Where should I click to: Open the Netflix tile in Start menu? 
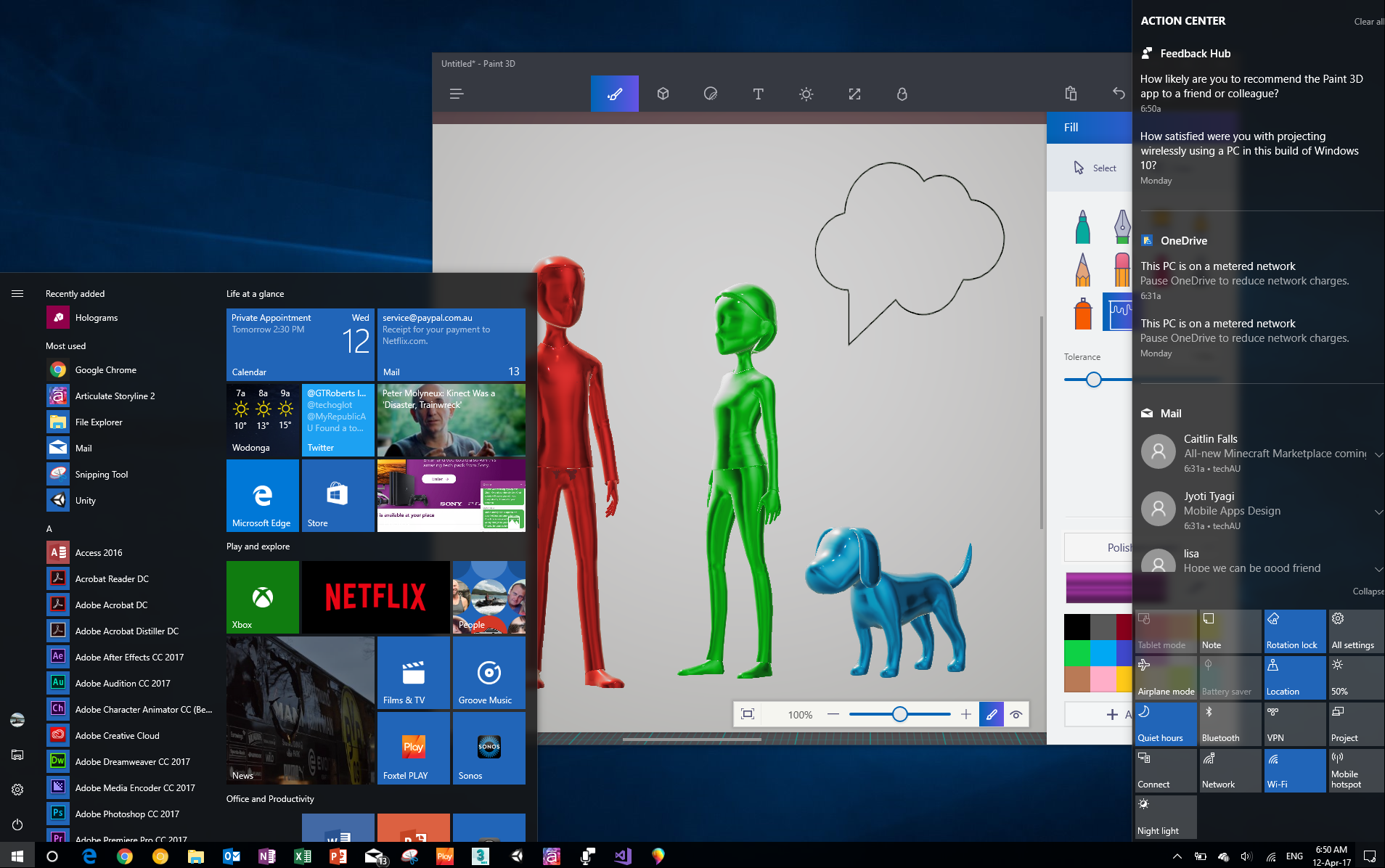click(x=375, y=597)
